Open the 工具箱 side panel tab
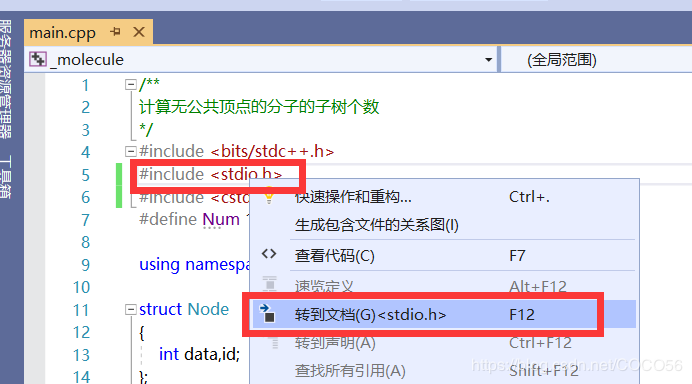 (x=6, y=177)
